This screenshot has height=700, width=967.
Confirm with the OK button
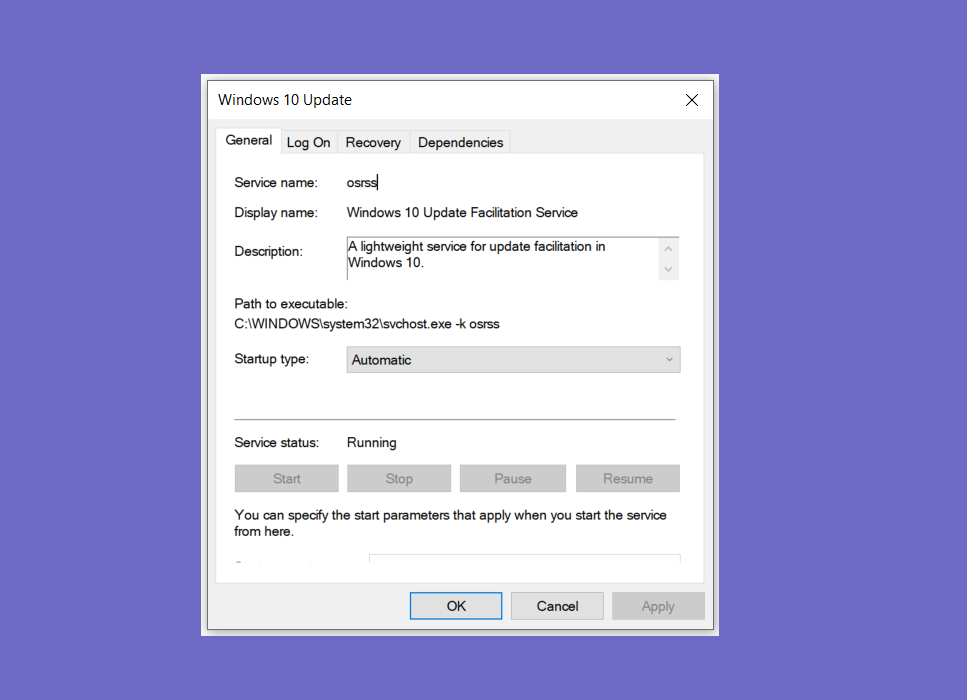pos(456,606)
